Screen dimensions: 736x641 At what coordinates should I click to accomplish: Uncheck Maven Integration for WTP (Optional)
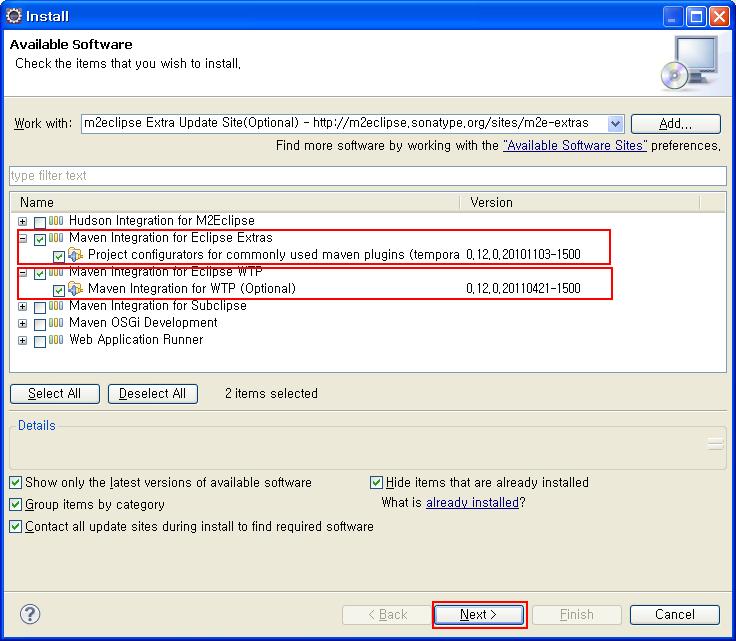pyautogui.click(x=59, y=290)
